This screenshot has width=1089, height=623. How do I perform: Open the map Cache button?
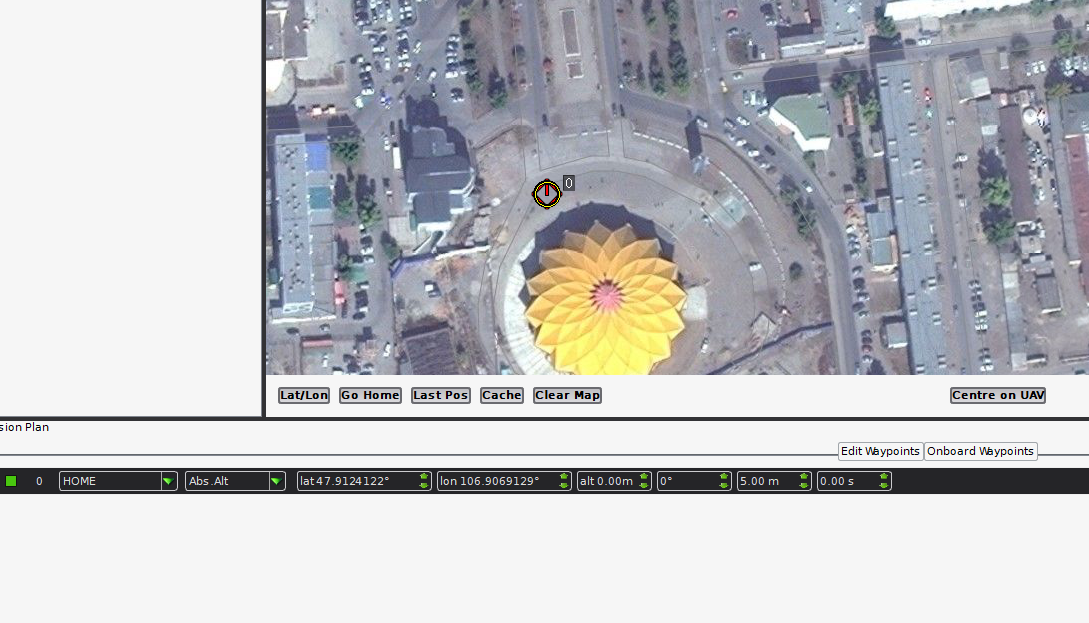pyautogui.click(x=501, y=395)
